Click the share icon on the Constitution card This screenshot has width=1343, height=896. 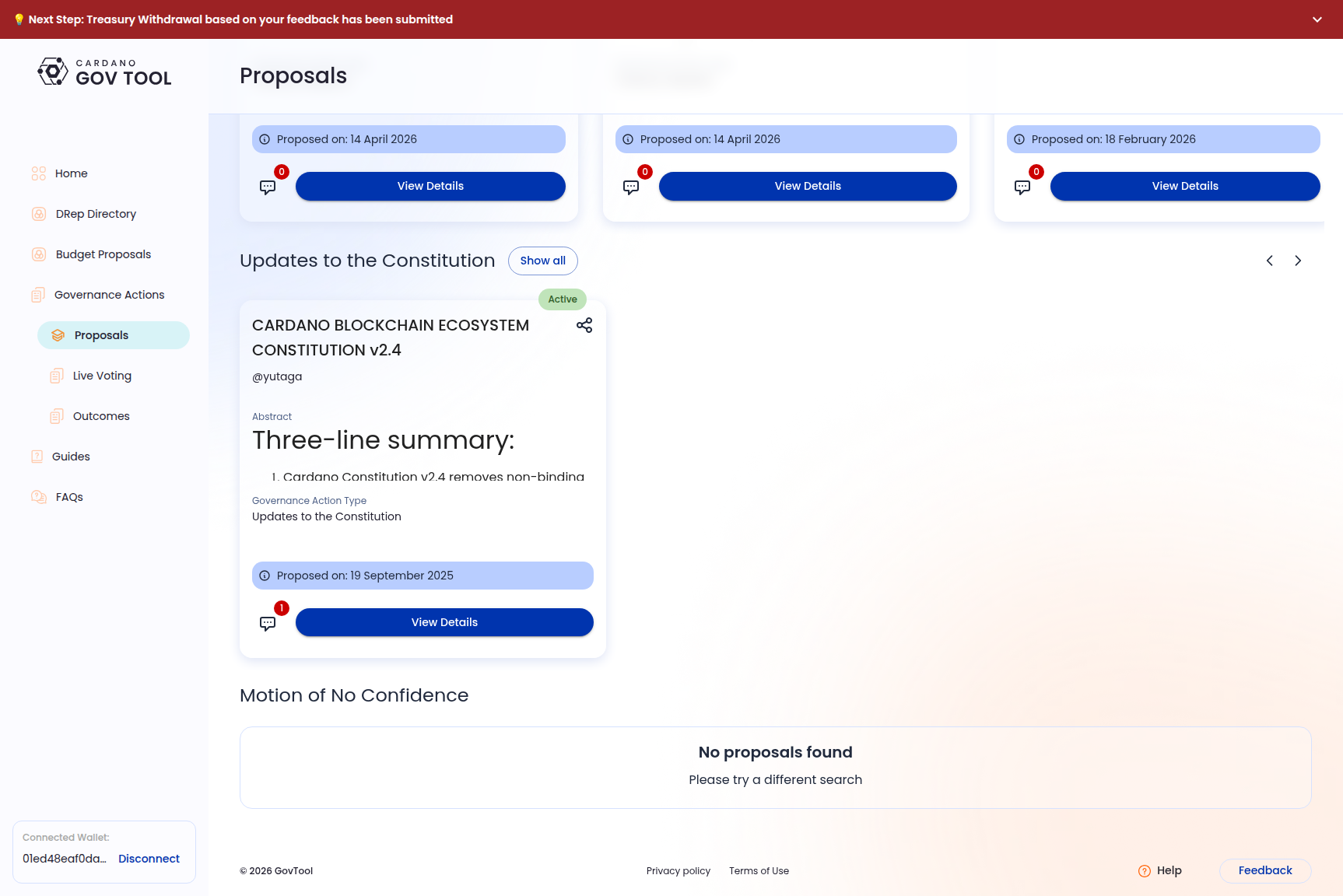[584, 325]
